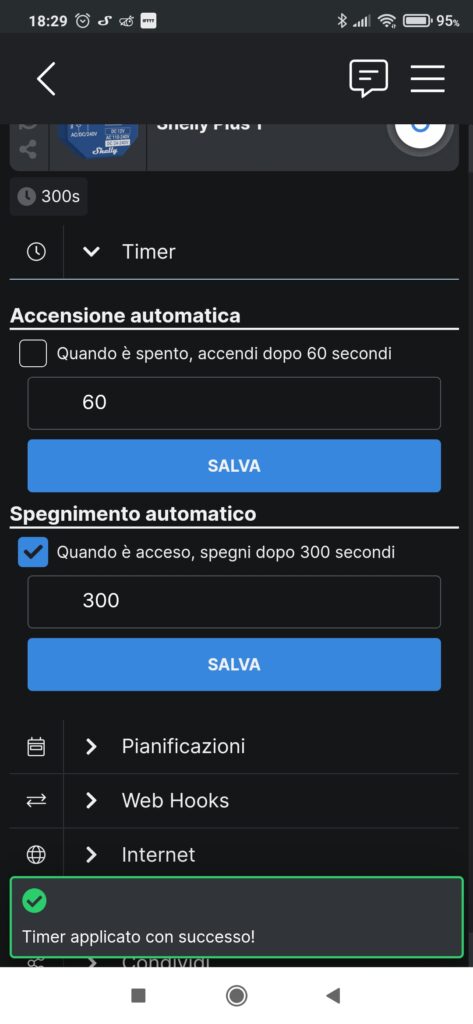Collapse the Timer section chevron

[x=92, y=252]
